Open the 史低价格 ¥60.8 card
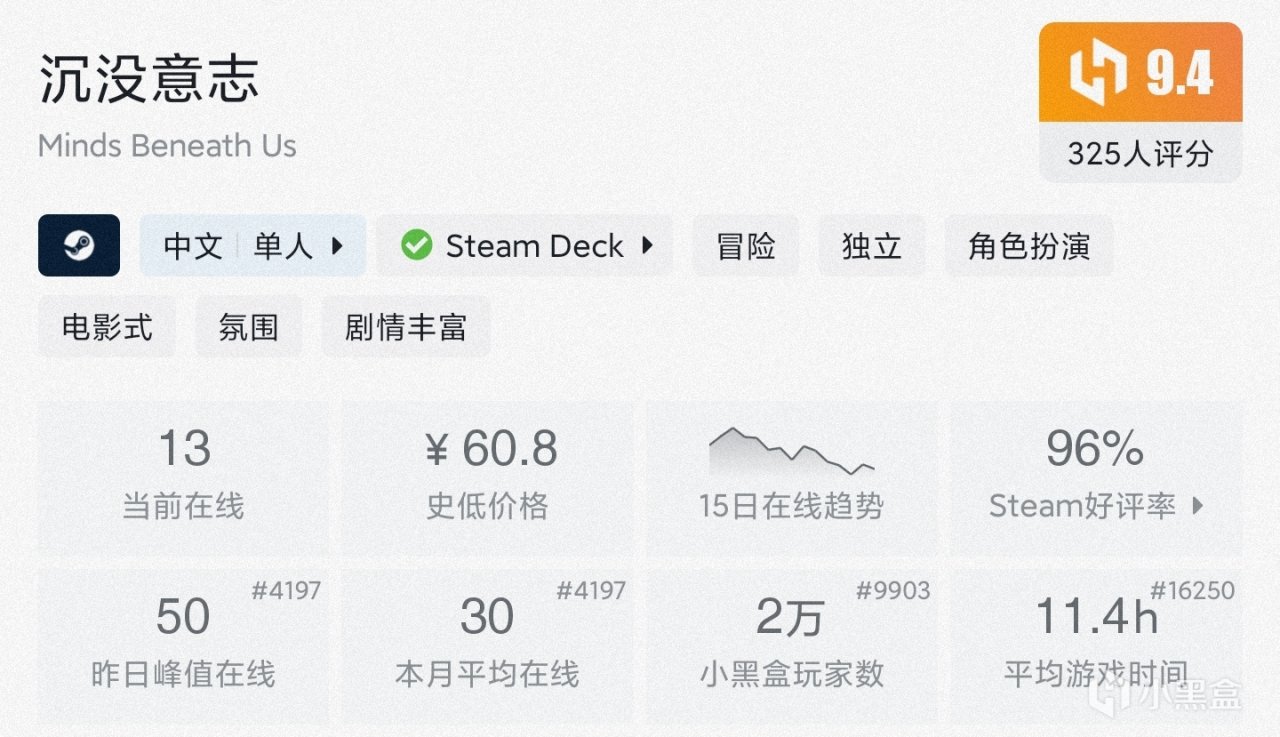The height and width of the screenshot is (737, 1280). (x=488, y=477)
